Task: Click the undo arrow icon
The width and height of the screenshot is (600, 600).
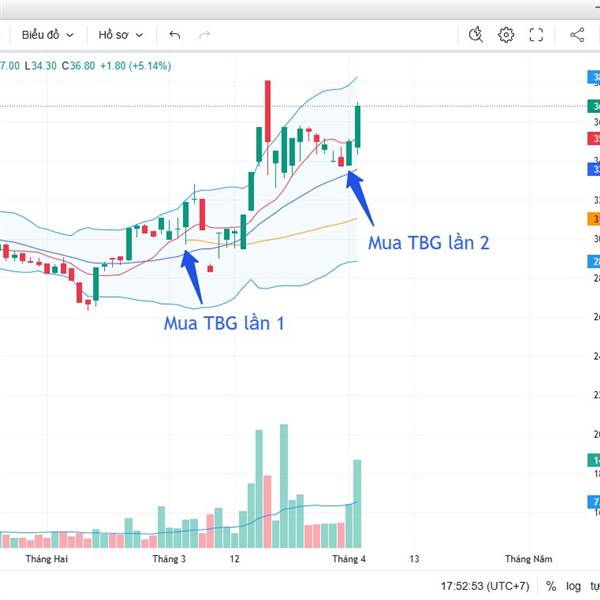Action: pyautogui.click(x=175, y=35)
